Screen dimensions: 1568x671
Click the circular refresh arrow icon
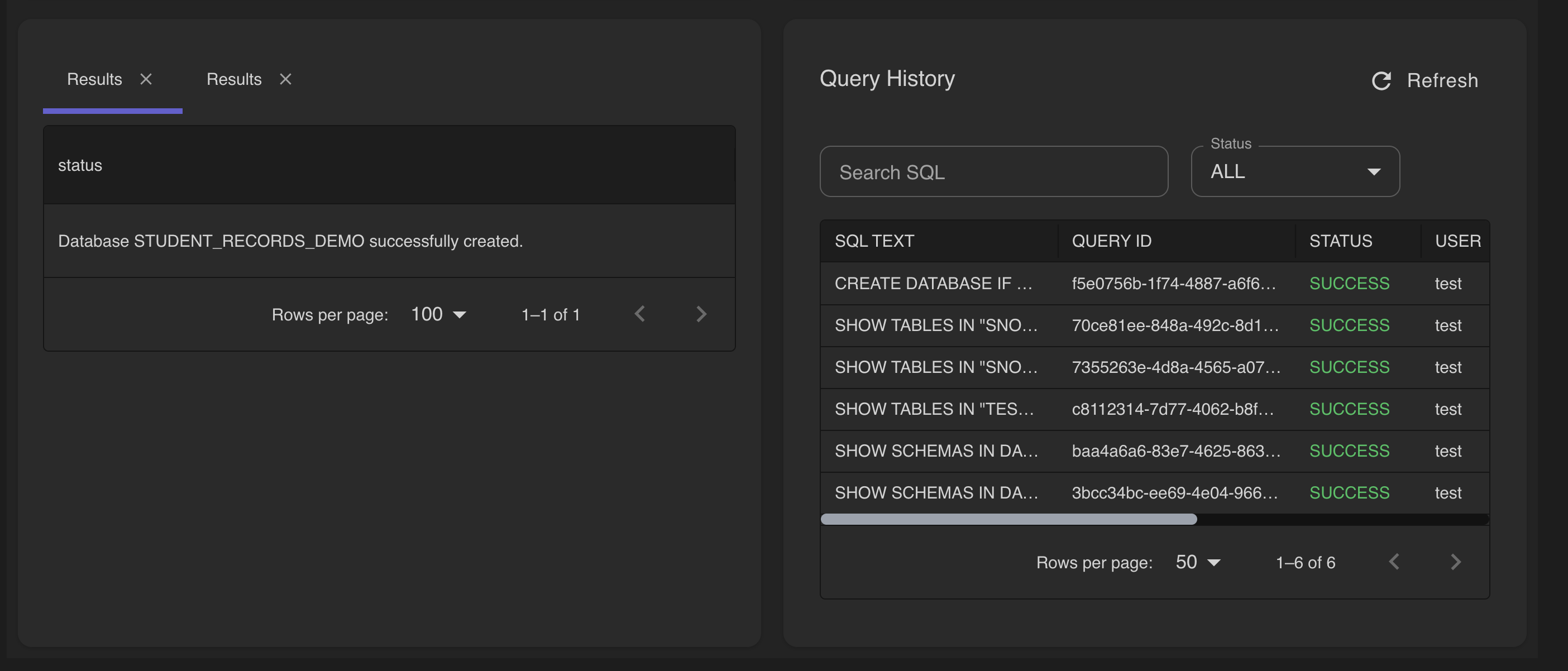[x=1381, y=80]
